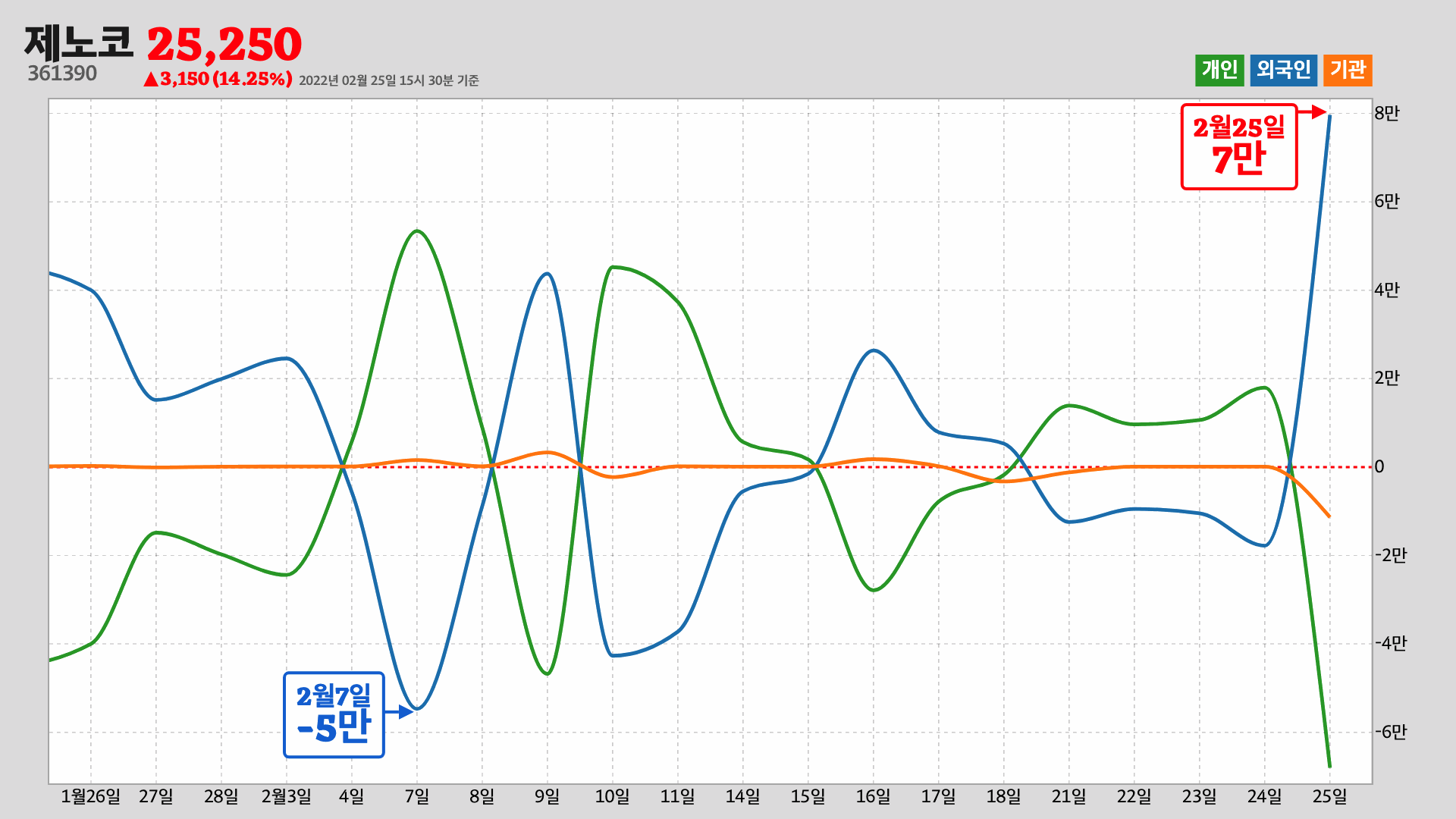Screen dimensions: 1456x819
Task: Click the 16일 x-axis date label
Action: click(874, 796)
